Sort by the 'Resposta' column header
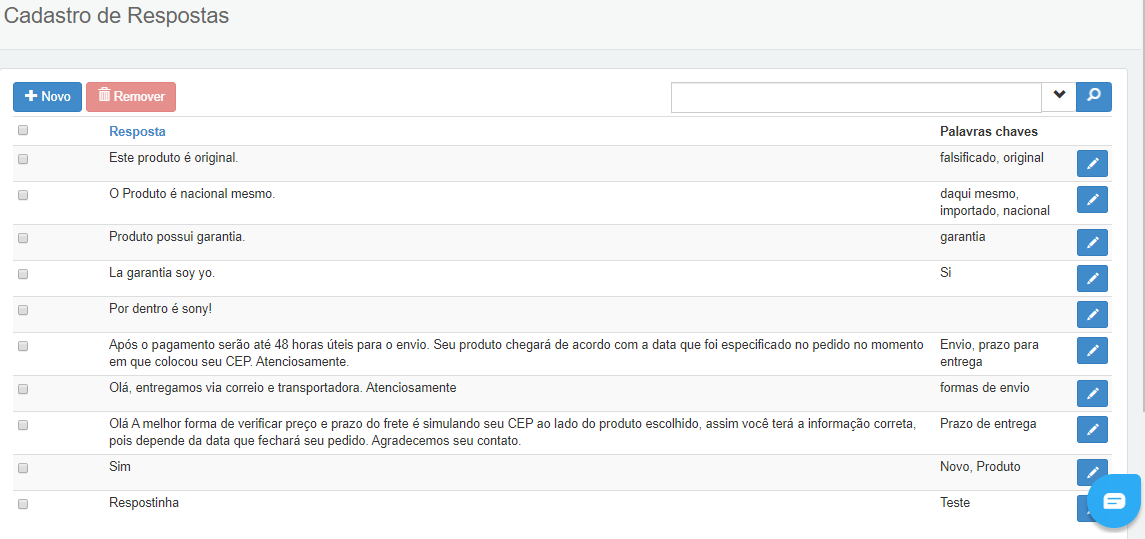1145x539 pixels. pos(137,132)
